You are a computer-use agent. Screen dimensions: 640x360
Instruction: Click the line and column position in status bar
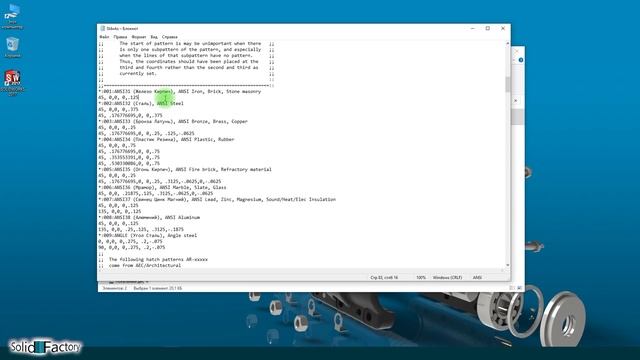point(384,278)
